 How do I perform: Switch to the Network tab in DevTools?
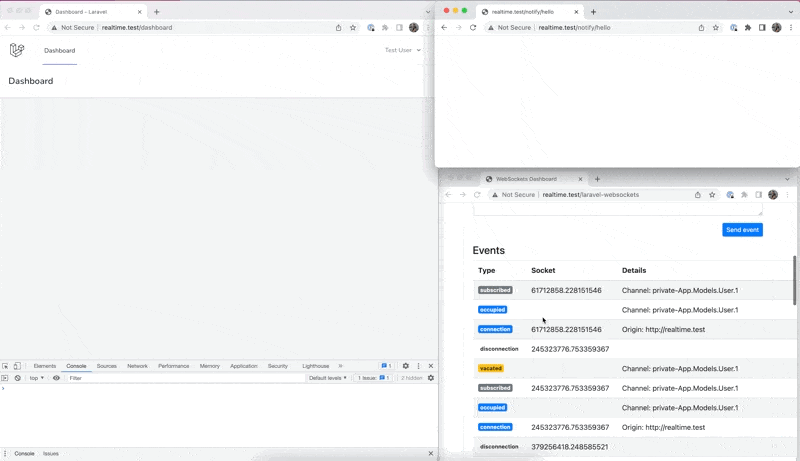click(x=137, y=366)
